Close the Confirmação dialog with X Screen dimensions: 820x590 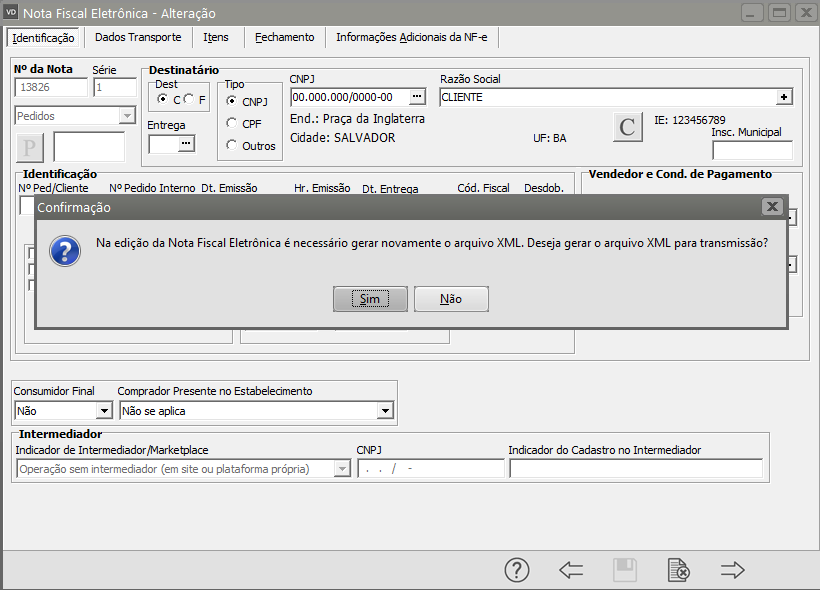pos(771,206)
